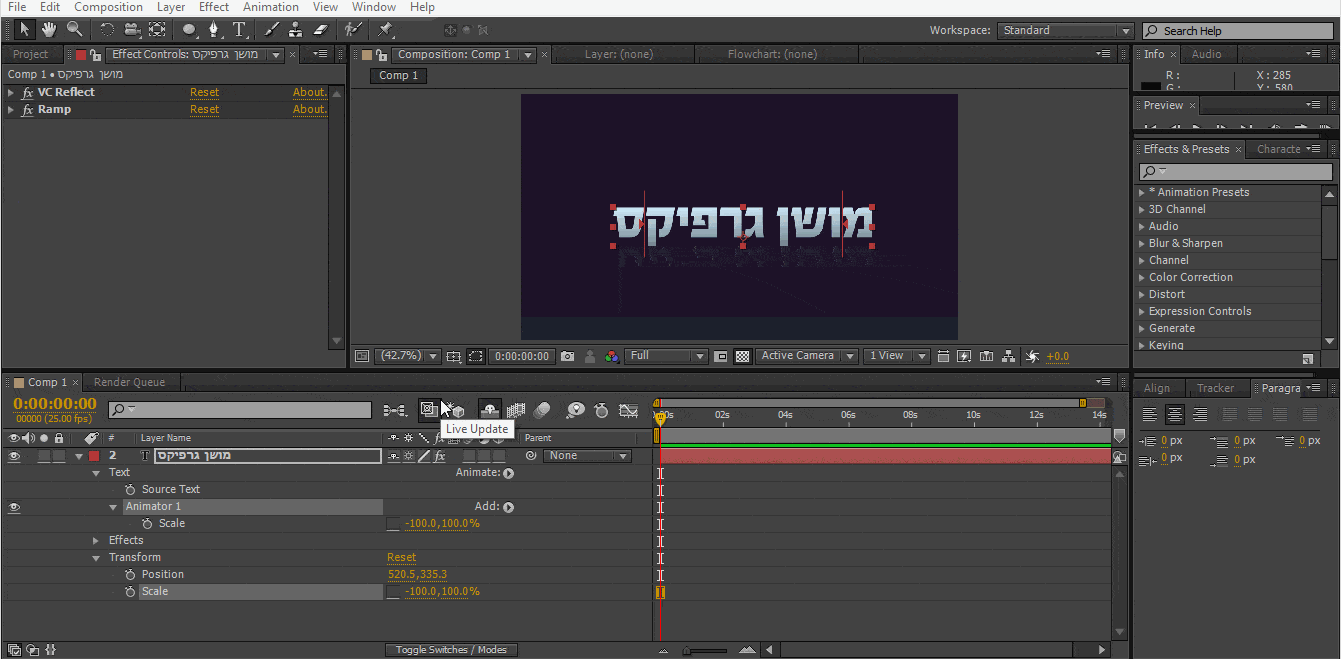The image size is (1341, 659).
Task: Toggle Frame Blending in the timeline
Action: 515,410
